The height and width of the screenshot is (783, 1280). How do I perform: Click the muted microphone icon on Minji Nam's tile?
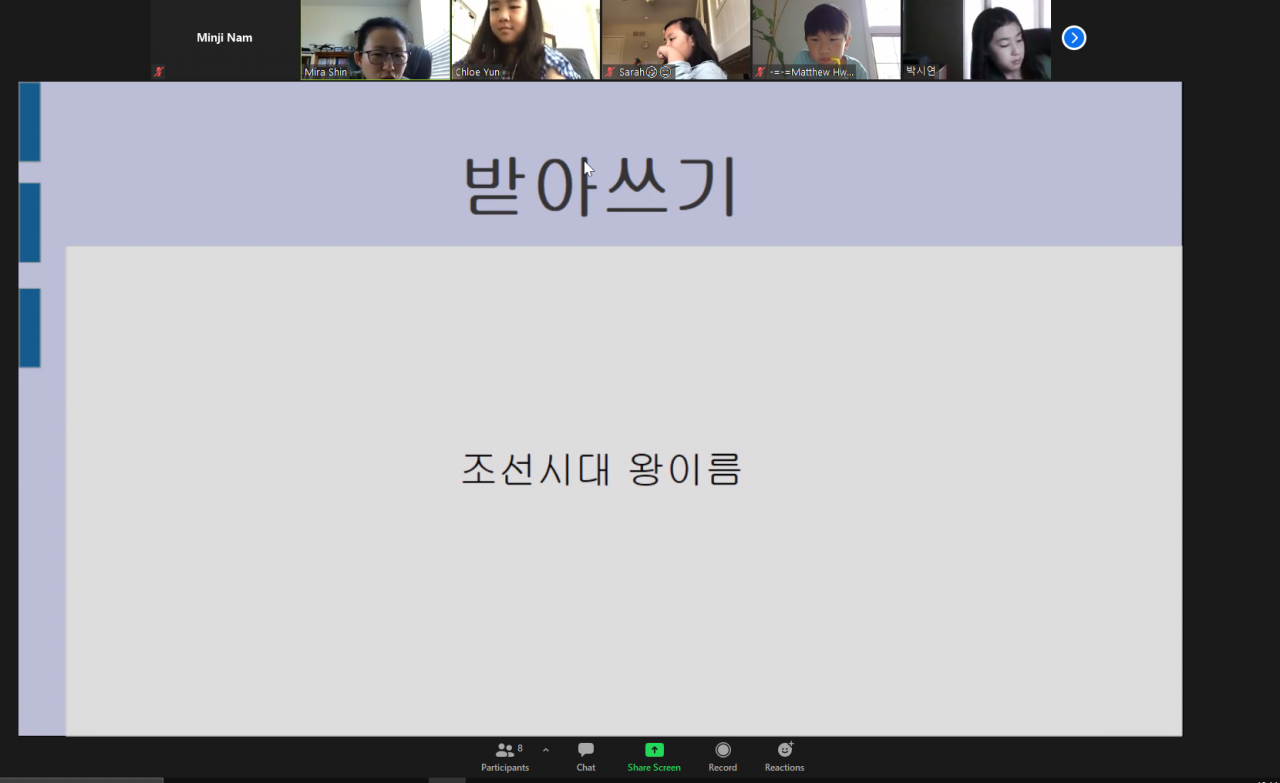point(158,72)
